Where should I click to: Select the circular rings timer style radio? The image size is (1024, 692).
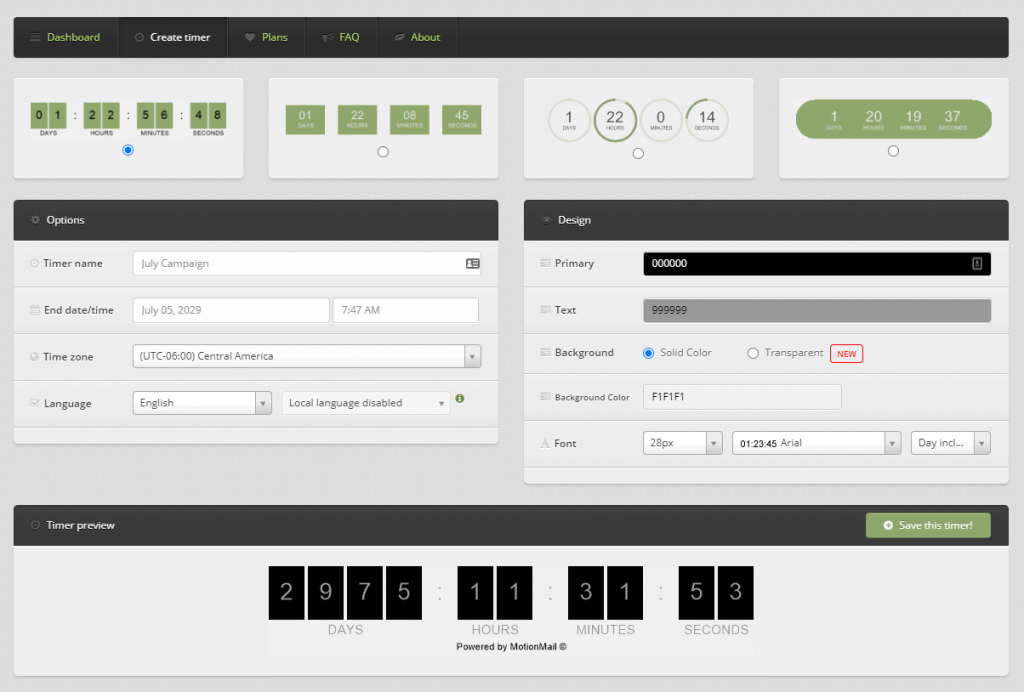coord(638,153)
